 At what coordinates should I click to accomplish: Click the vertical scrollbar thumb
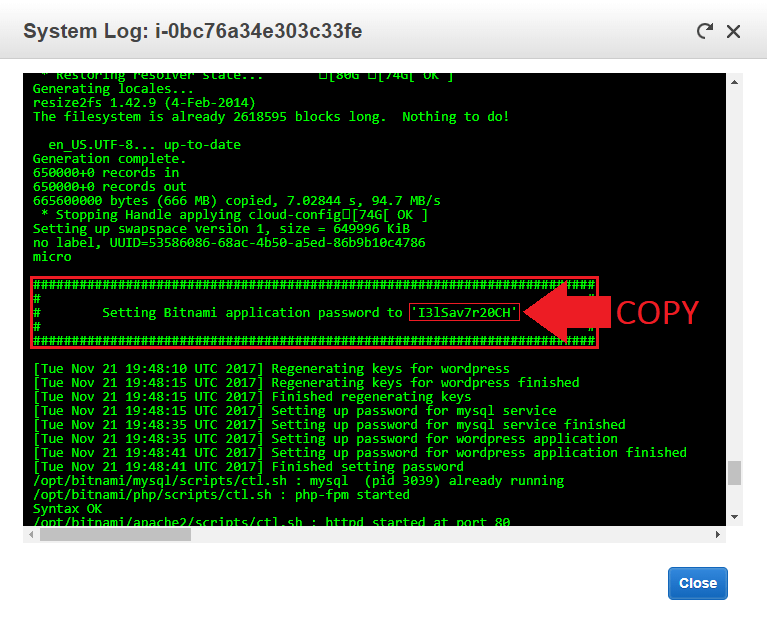pyautogui.click(x=734, y=473)
